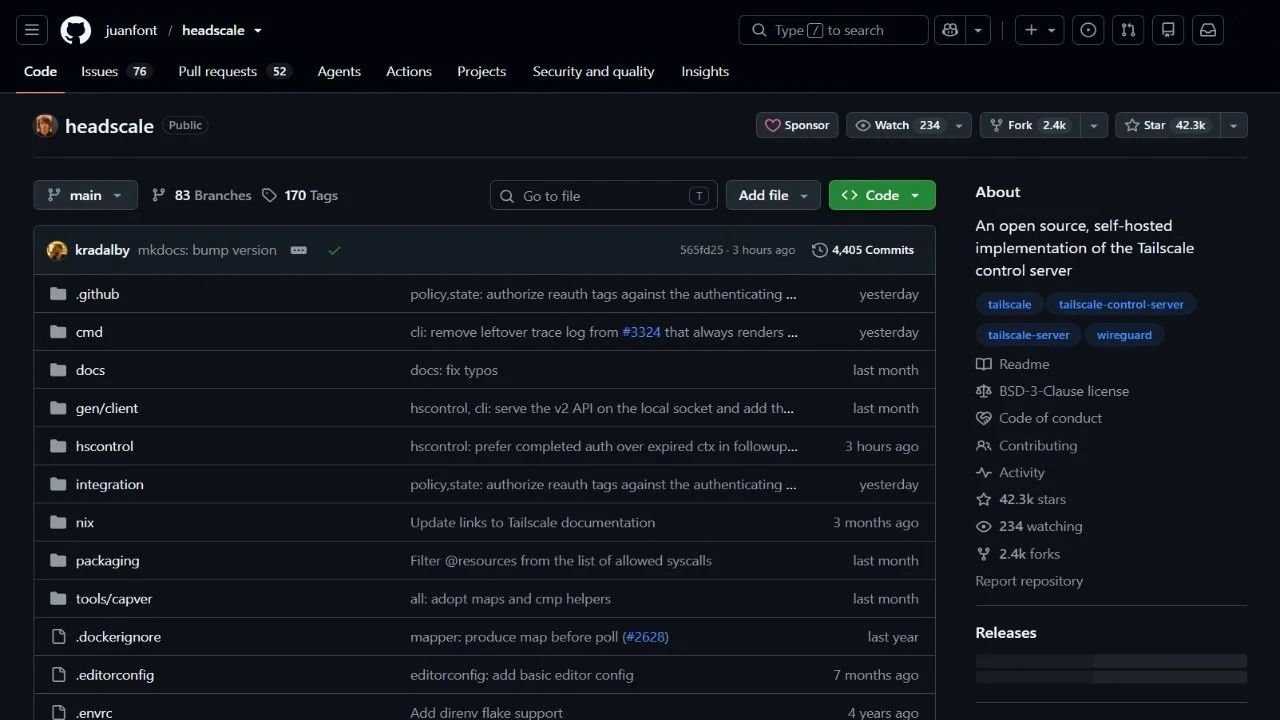Image resolution: width=1280 pixels, height=720 pixels.
Task: Star the headscale repository
Action: 1168,125
